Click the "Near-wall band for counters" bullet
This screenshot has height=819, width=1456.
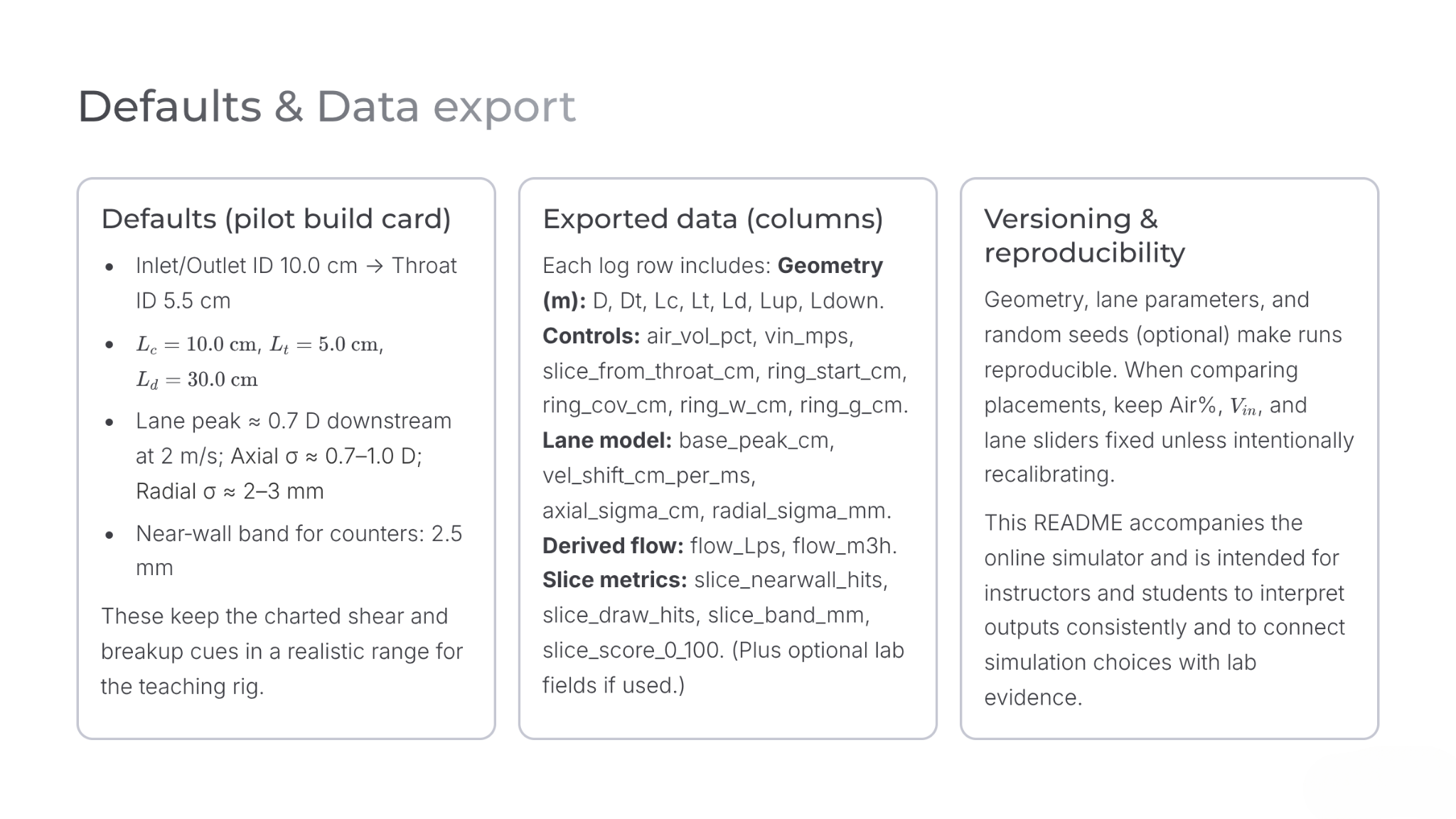coord(299,550)
